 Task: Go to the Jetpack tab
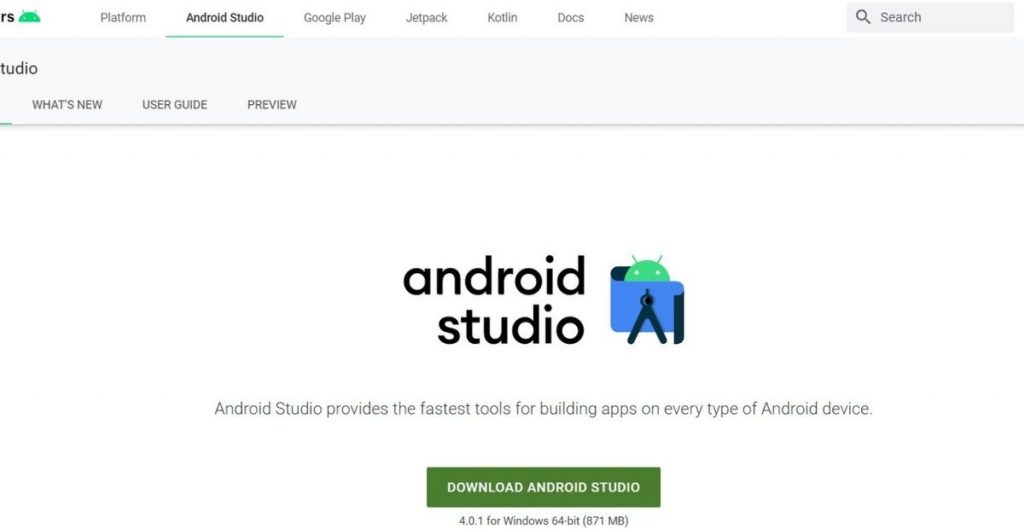[x=426, y=18]
